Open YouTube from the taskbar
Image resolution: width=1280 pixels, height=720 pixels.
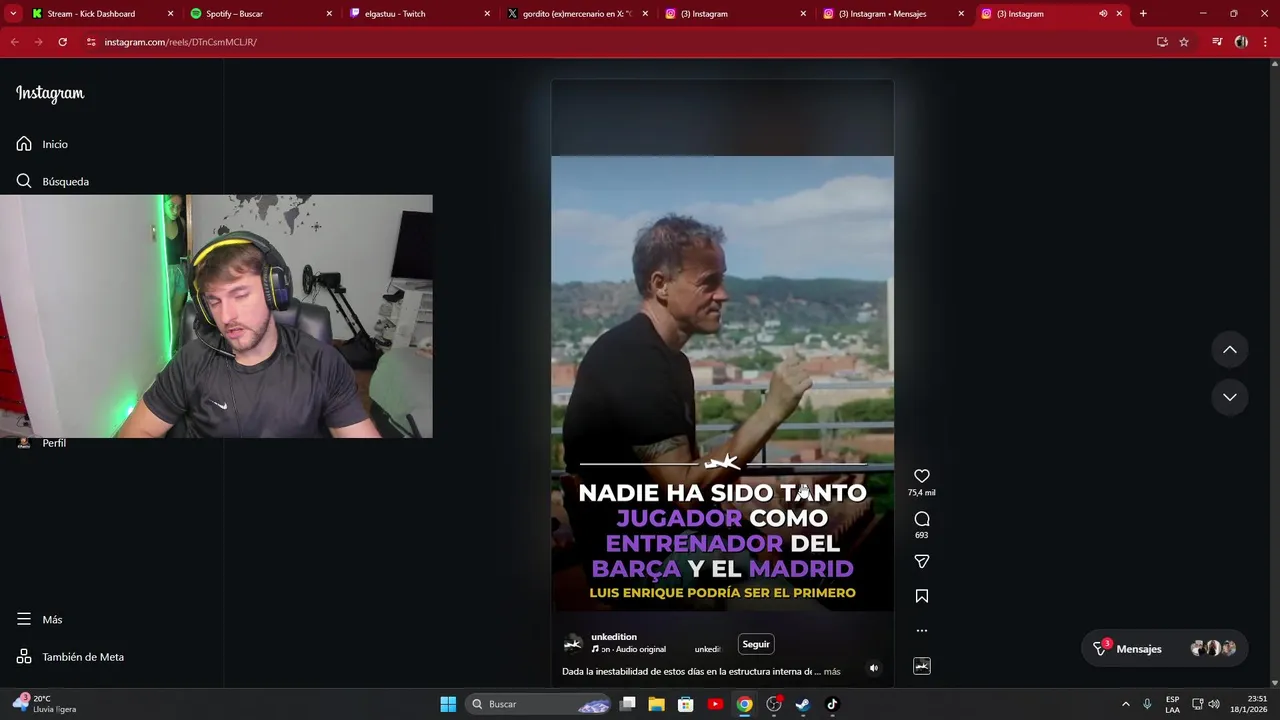point(715,704)
